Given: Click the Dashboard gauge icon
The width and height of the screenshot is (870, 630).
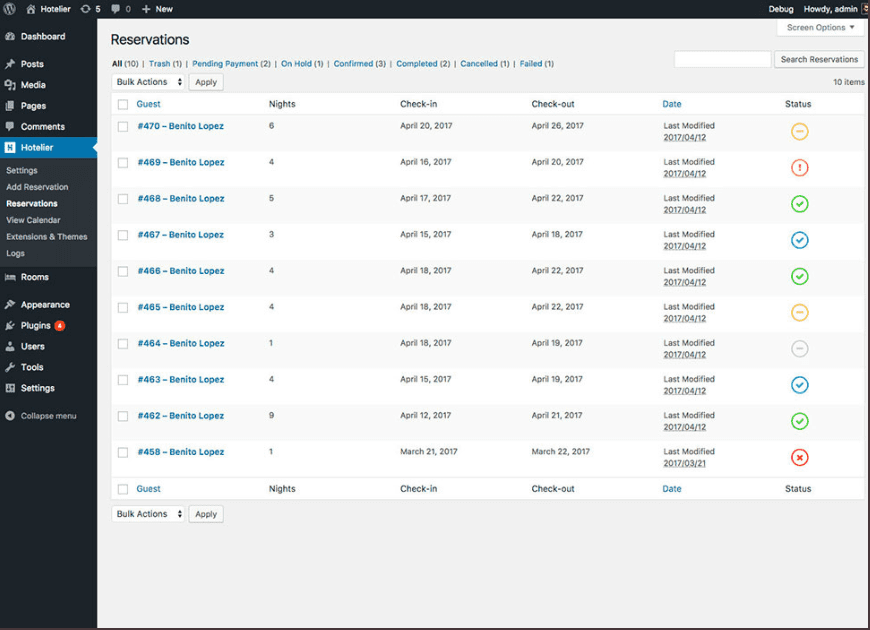Looking at the screenshot, I should coord(10,37).
